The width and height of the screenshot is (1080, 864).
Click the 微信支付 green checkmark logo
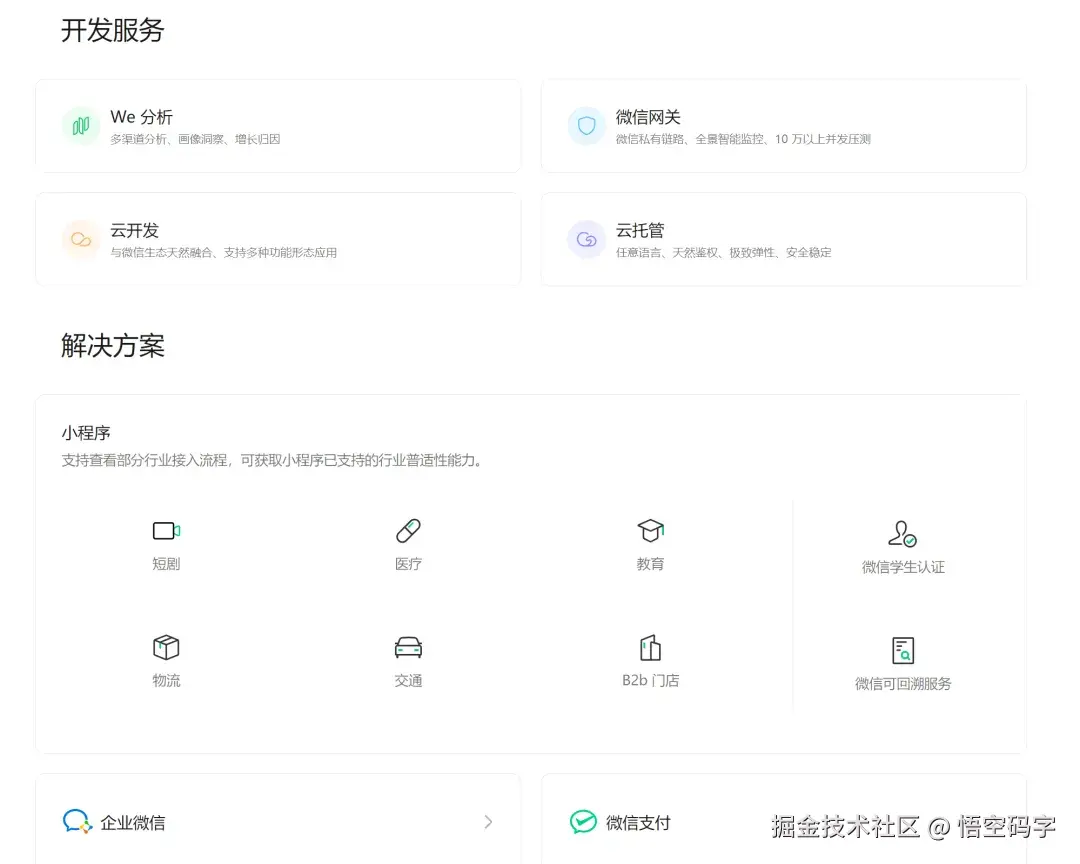click(x=583, y=821)
